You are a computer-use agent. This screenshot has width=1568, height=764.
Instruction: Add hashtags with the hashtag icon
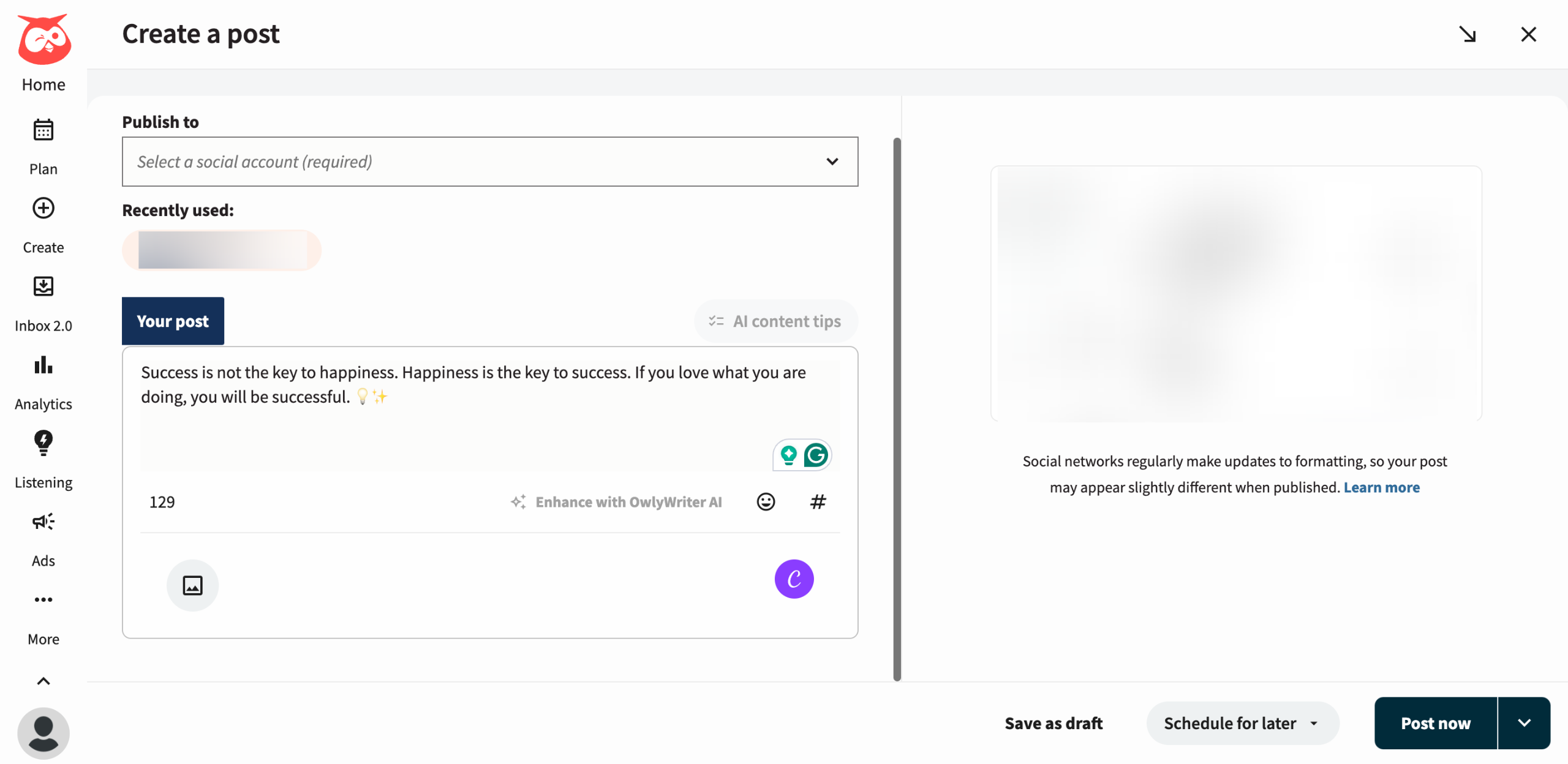pyautogui.click(x=818, y=502)
